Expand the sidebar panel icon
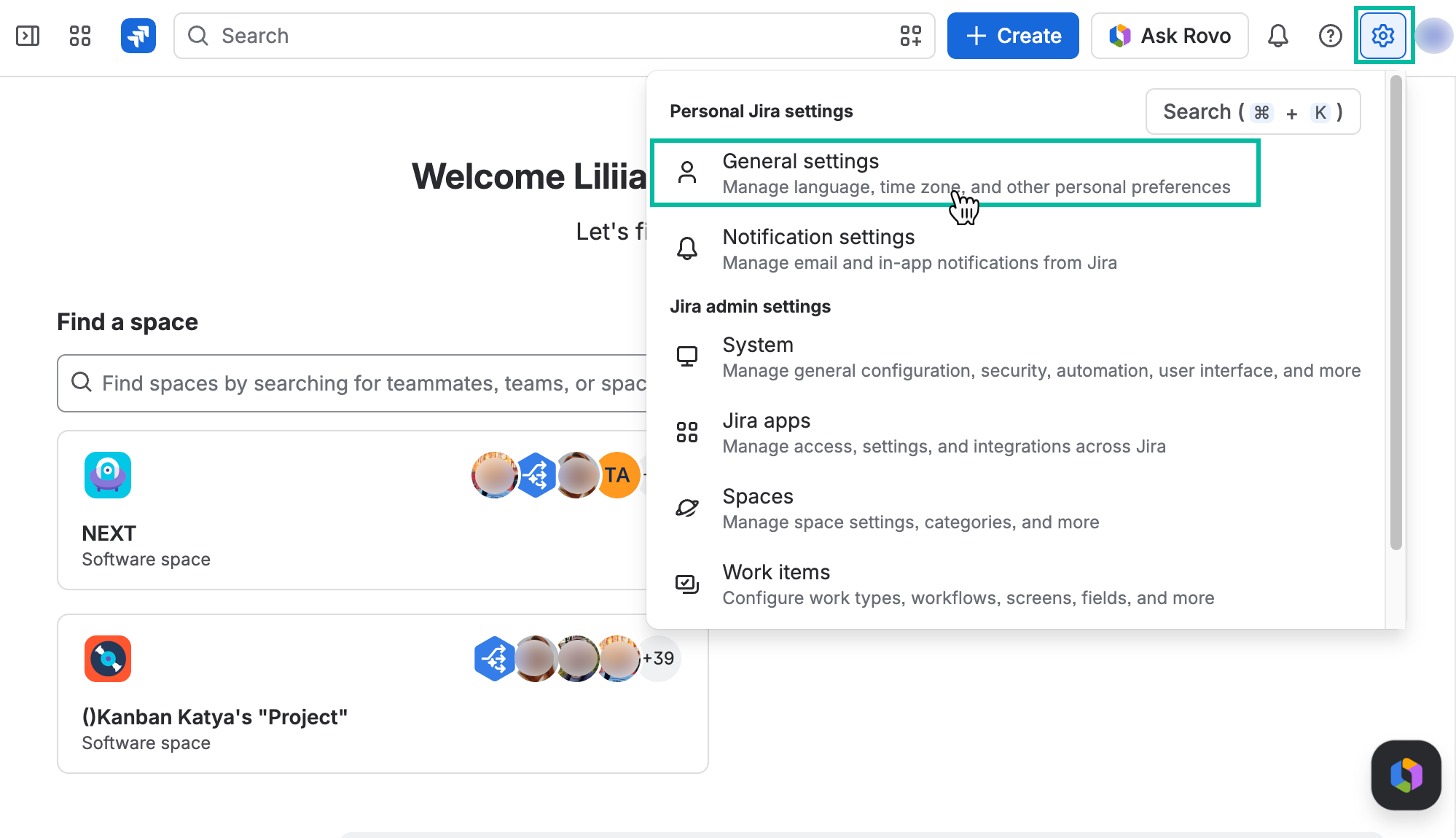 click(28, 36)
